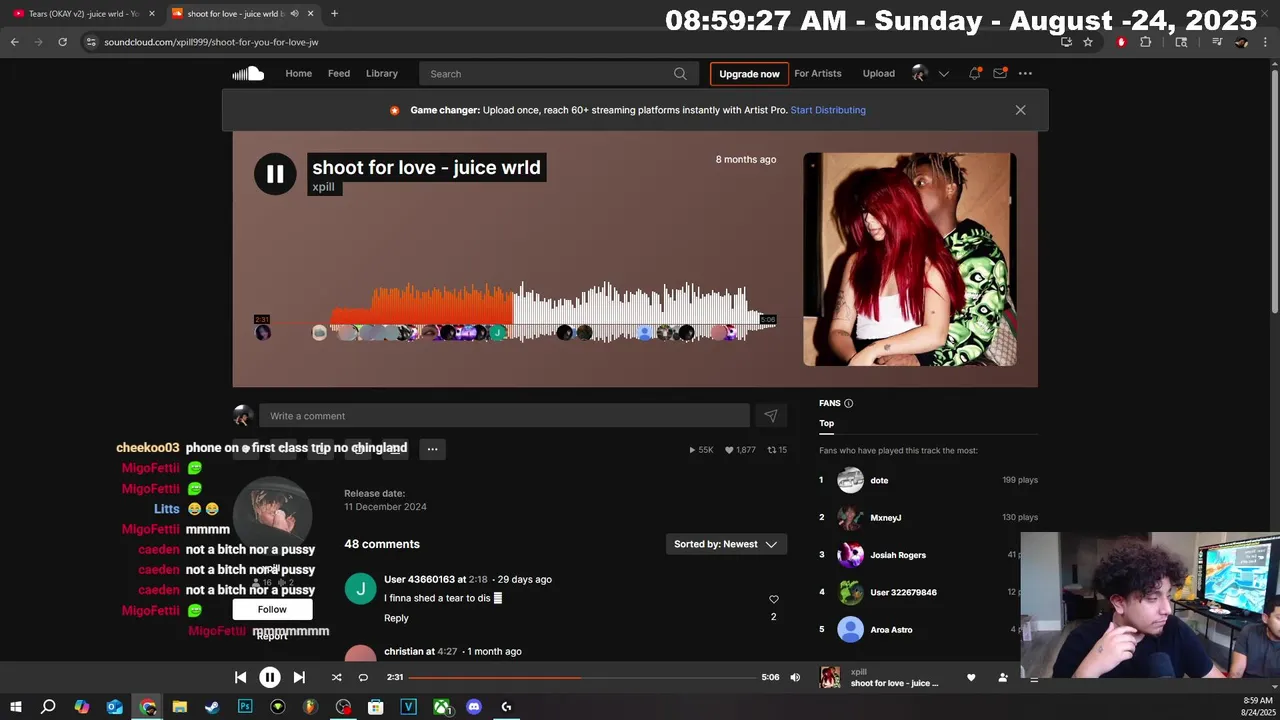Seek using the bottom progress bar
This screenshot has height=720, width=1280.
click(x=582, y=677)
